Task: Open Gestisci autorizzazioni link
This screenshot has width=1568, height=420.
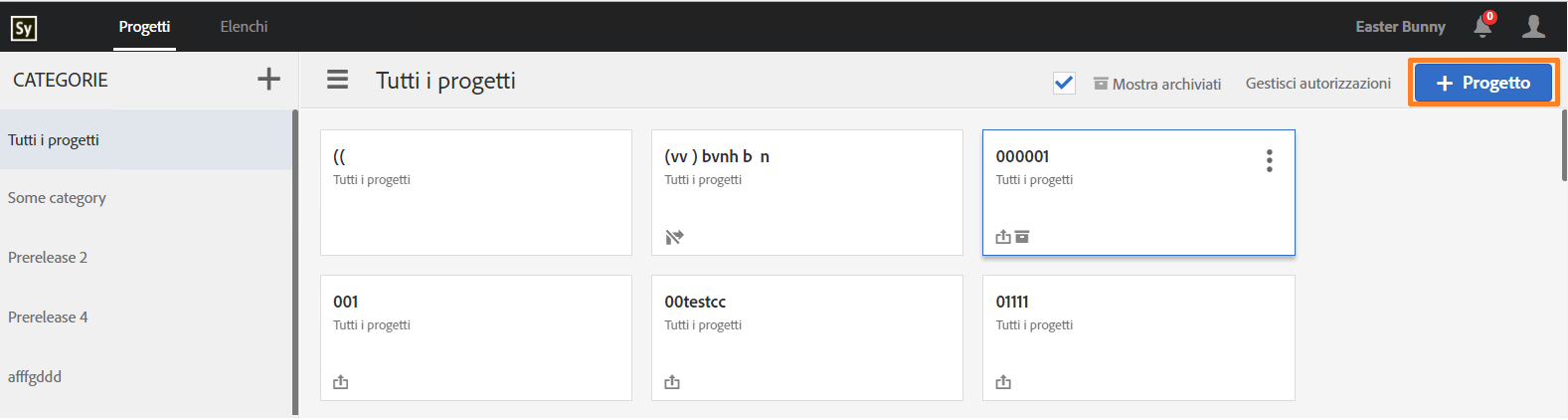Action: pyautogui.click(x=1317, y=84)
